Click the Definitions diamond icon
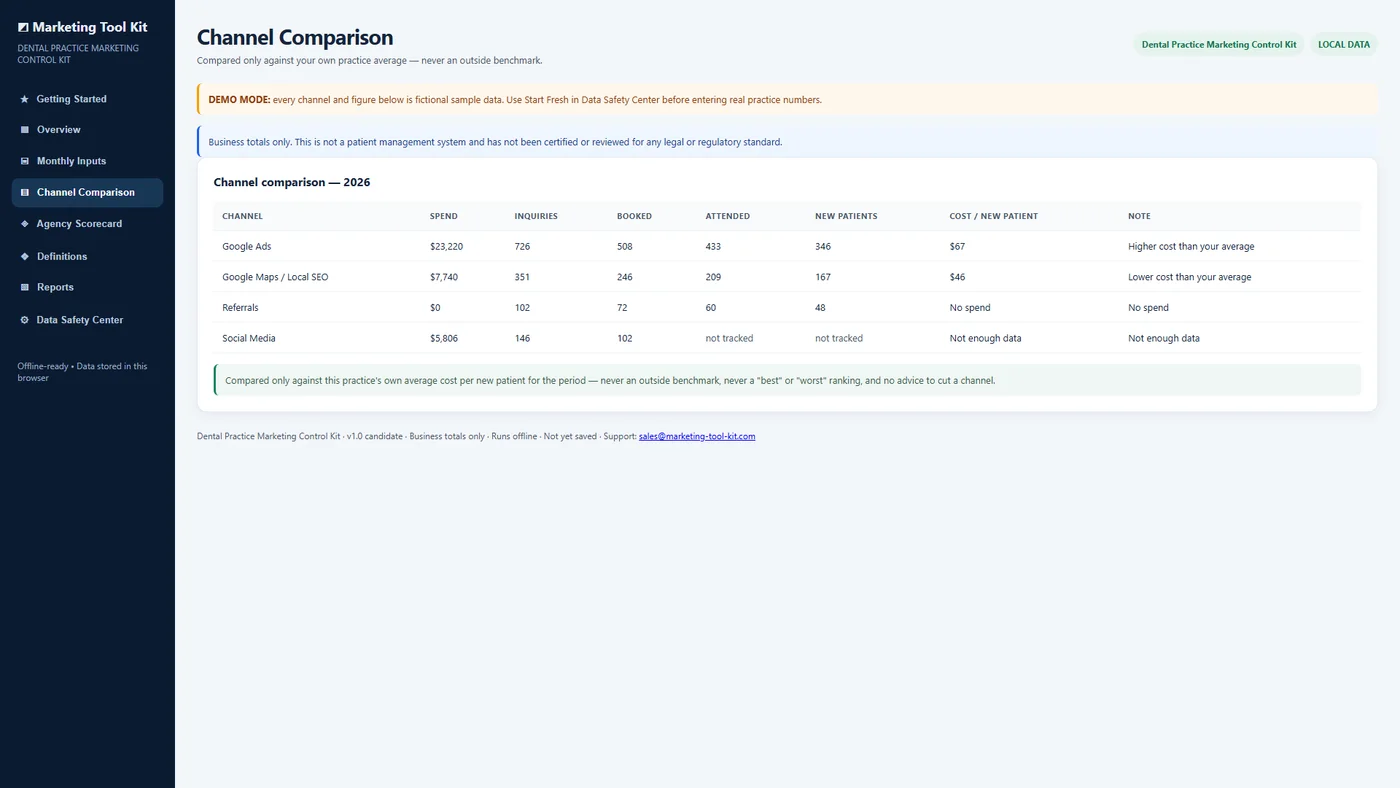 (25, 256)
